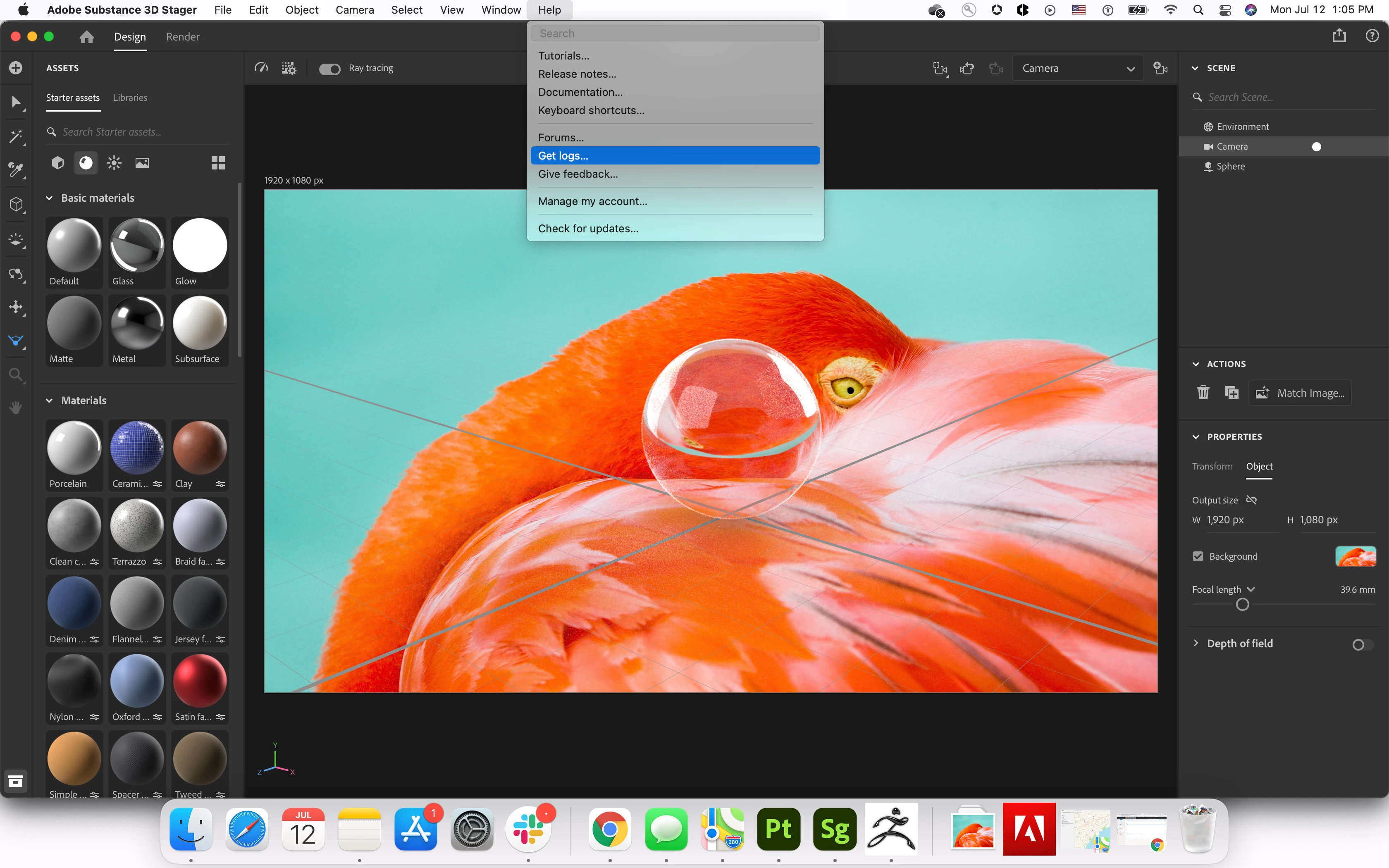Viewport: 1389px width, 868px height.
Task: Open the Focal length dropdown
Action: pos(1251,589)
